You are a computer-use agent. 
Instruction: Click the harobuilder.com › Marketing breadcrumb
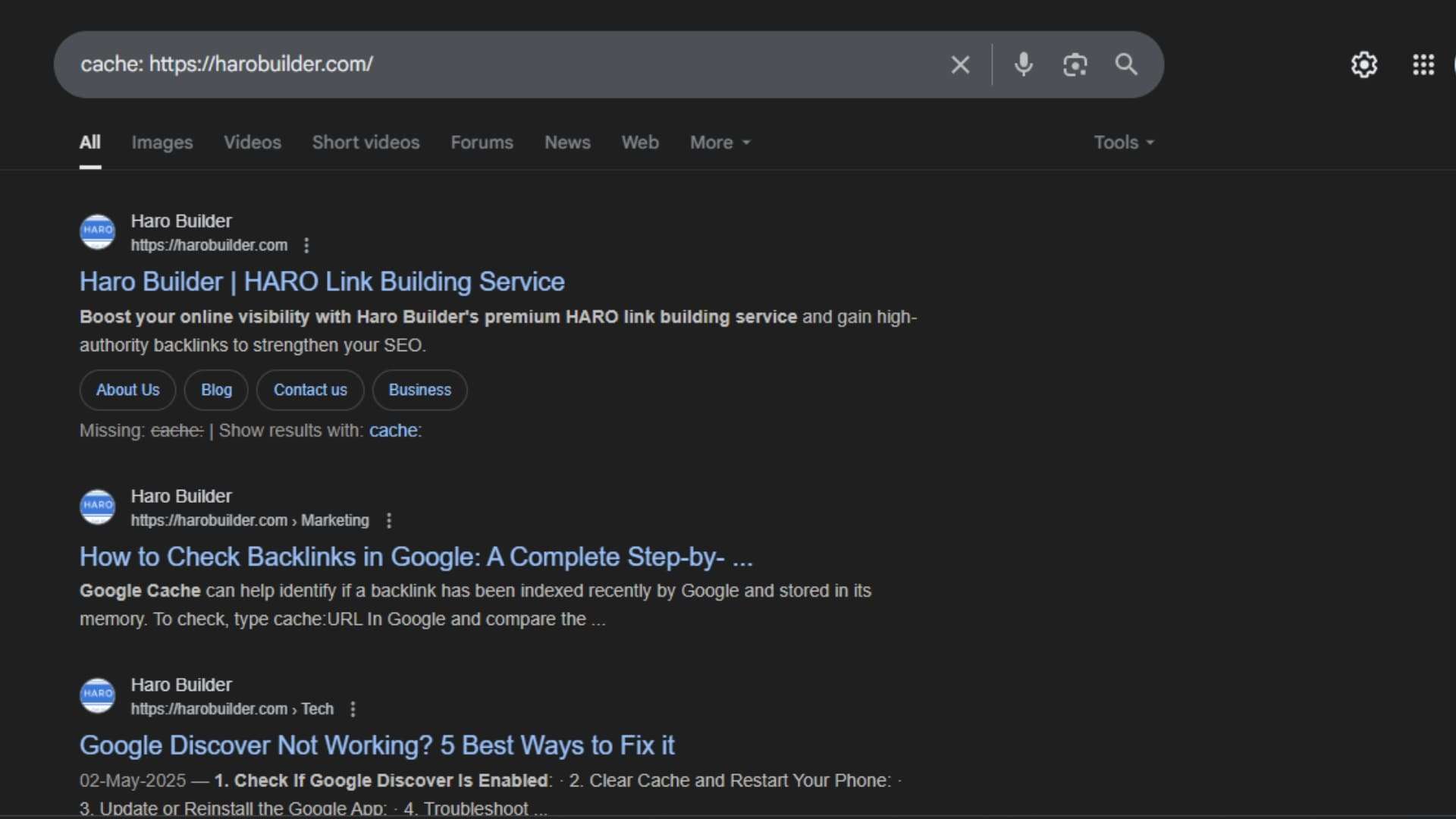coord(249,521)
